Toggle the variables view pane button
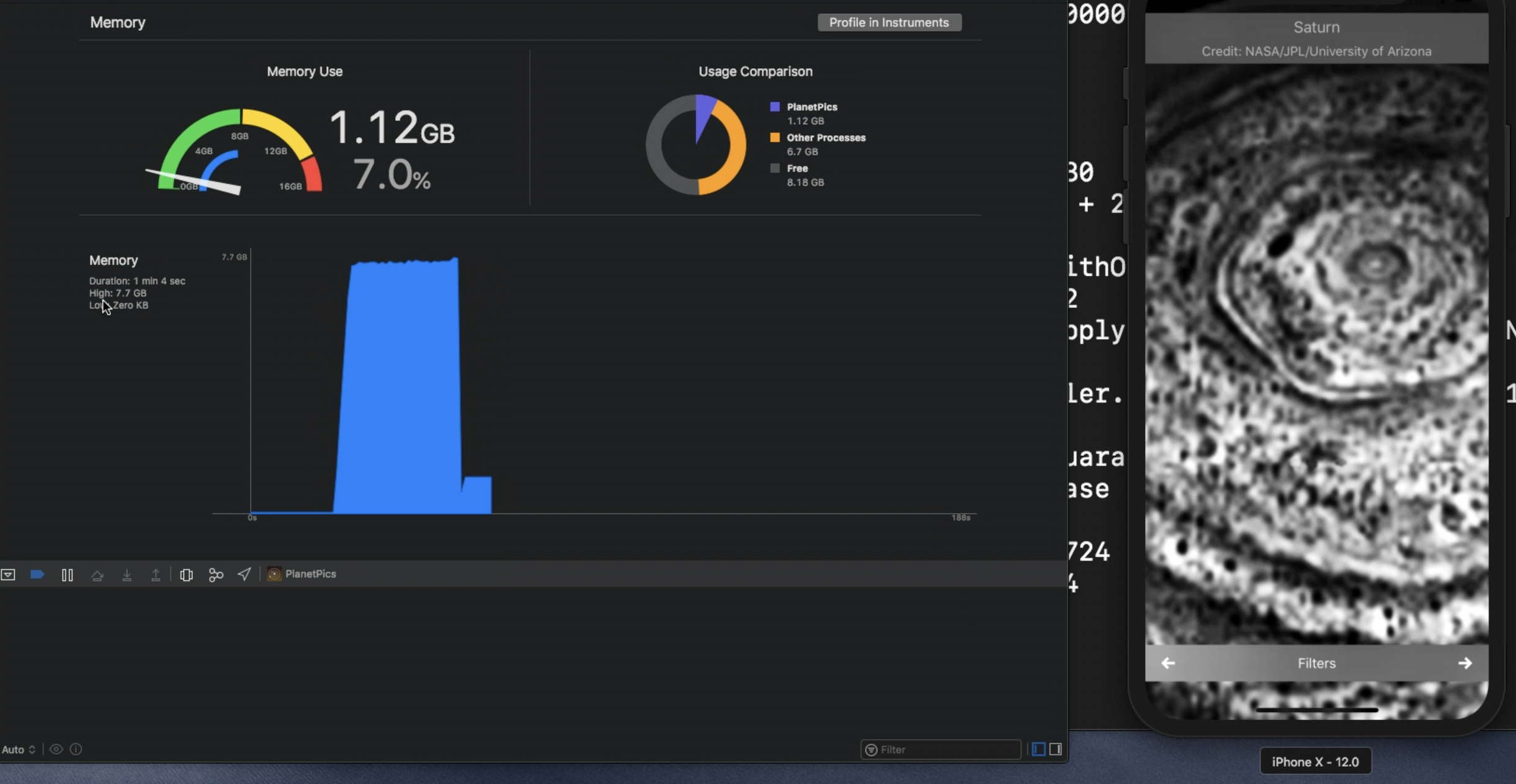 1038,749
